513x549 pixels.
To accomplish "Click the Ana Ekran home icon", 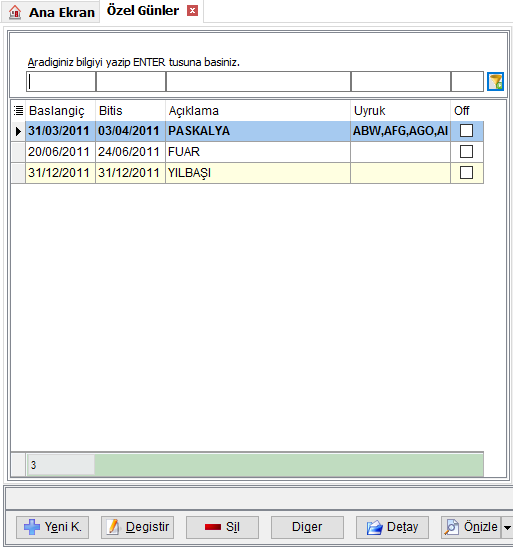I will [x=15, y=12].
